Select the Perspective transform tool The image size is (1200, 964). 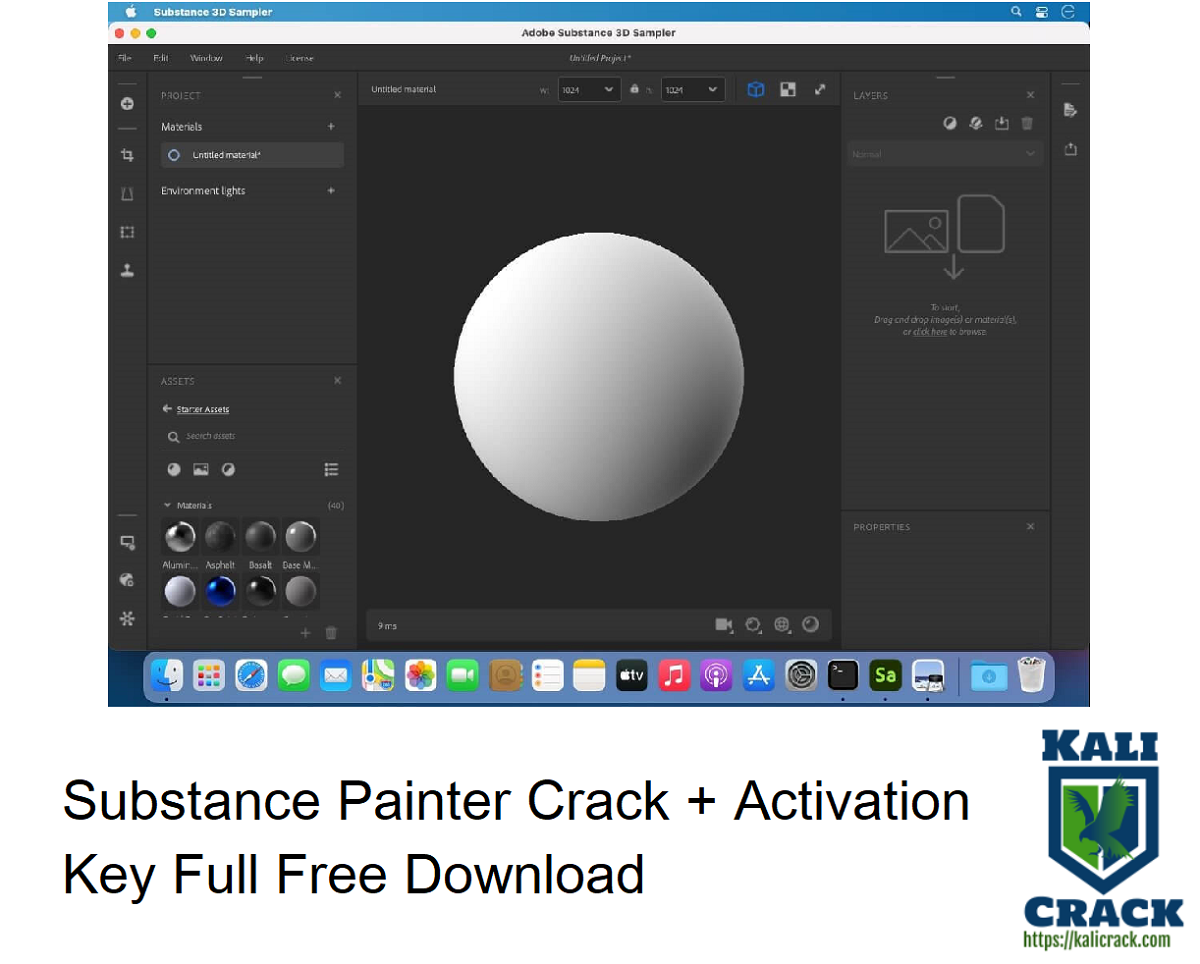pyautogui.click(x=127, y=194)
